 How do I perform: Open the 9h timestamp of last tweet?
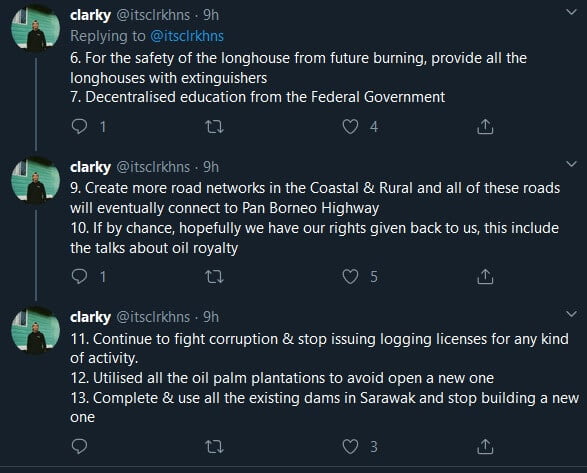211,317
